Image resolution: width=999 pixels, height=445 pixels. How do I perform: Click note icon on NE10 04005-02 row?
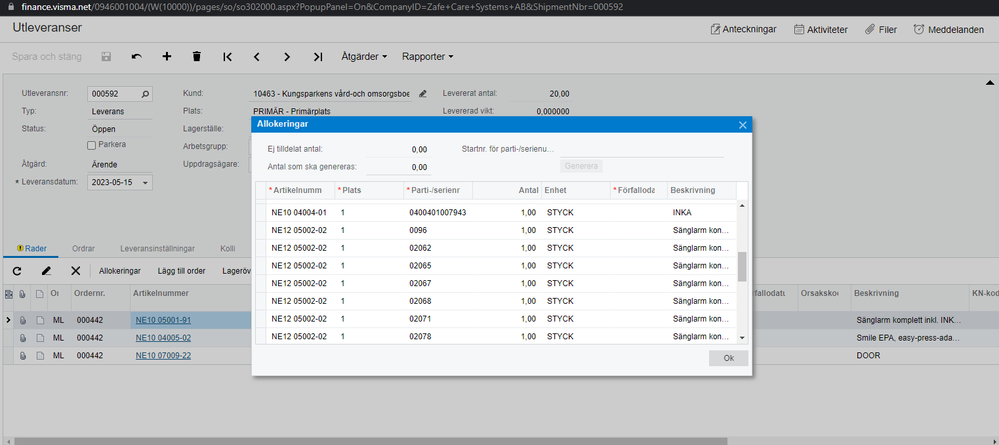[x=40, y=338]
